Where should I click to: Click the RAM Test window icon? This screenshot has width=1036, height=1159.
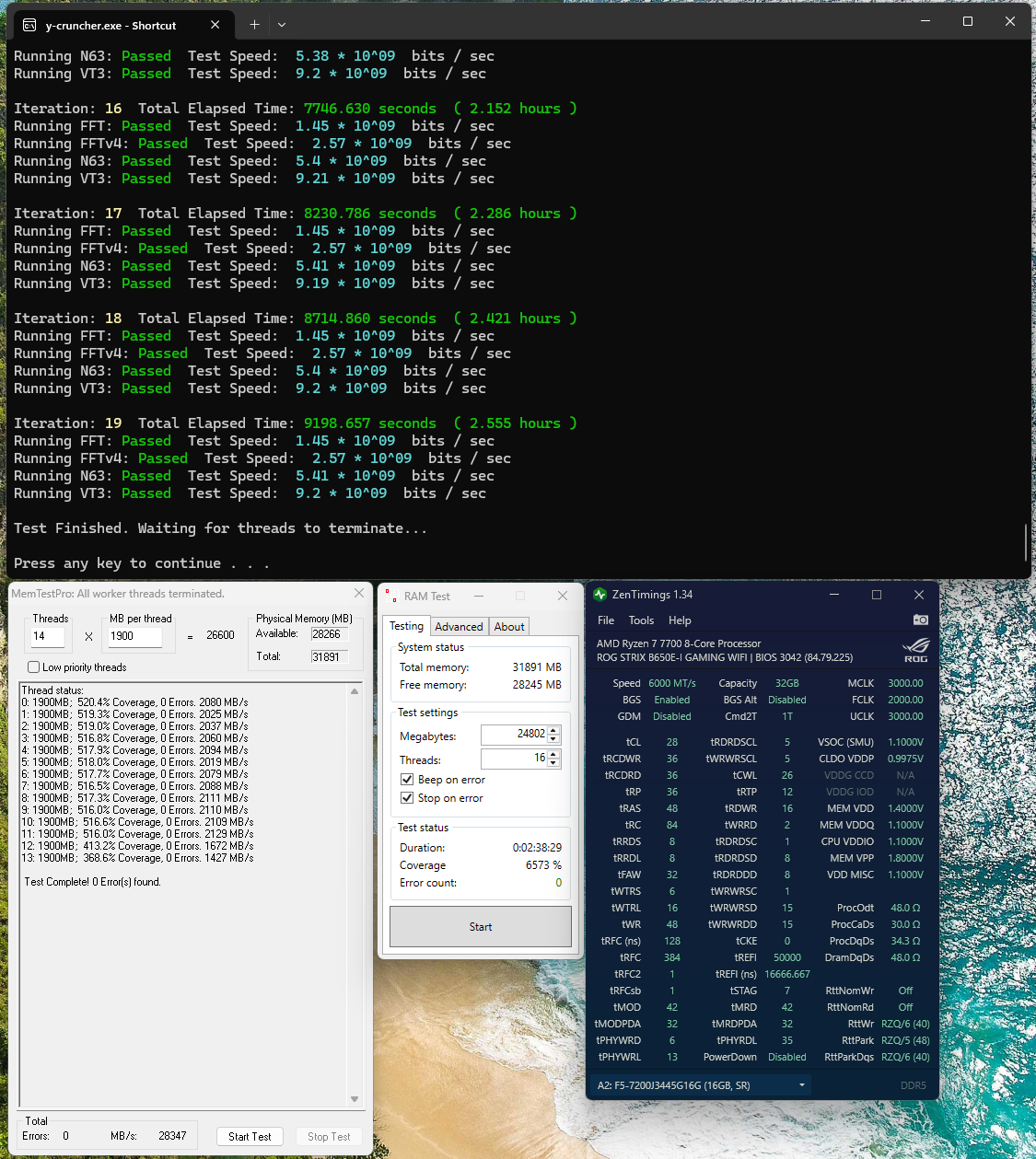[391, 596]
